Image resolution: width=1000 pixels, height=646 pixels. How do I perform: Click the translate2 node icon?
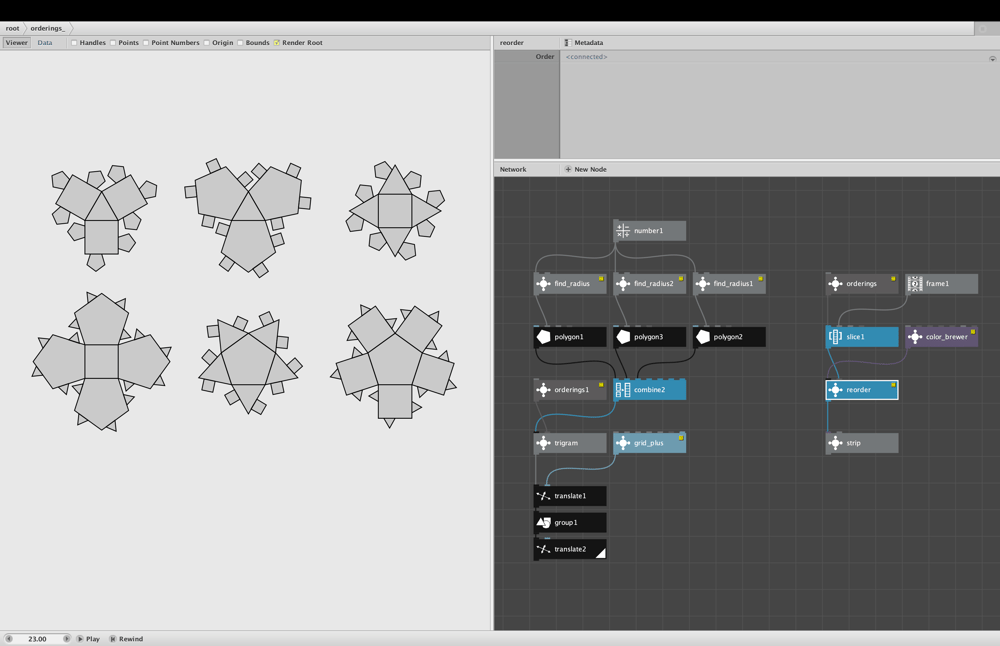543,549
